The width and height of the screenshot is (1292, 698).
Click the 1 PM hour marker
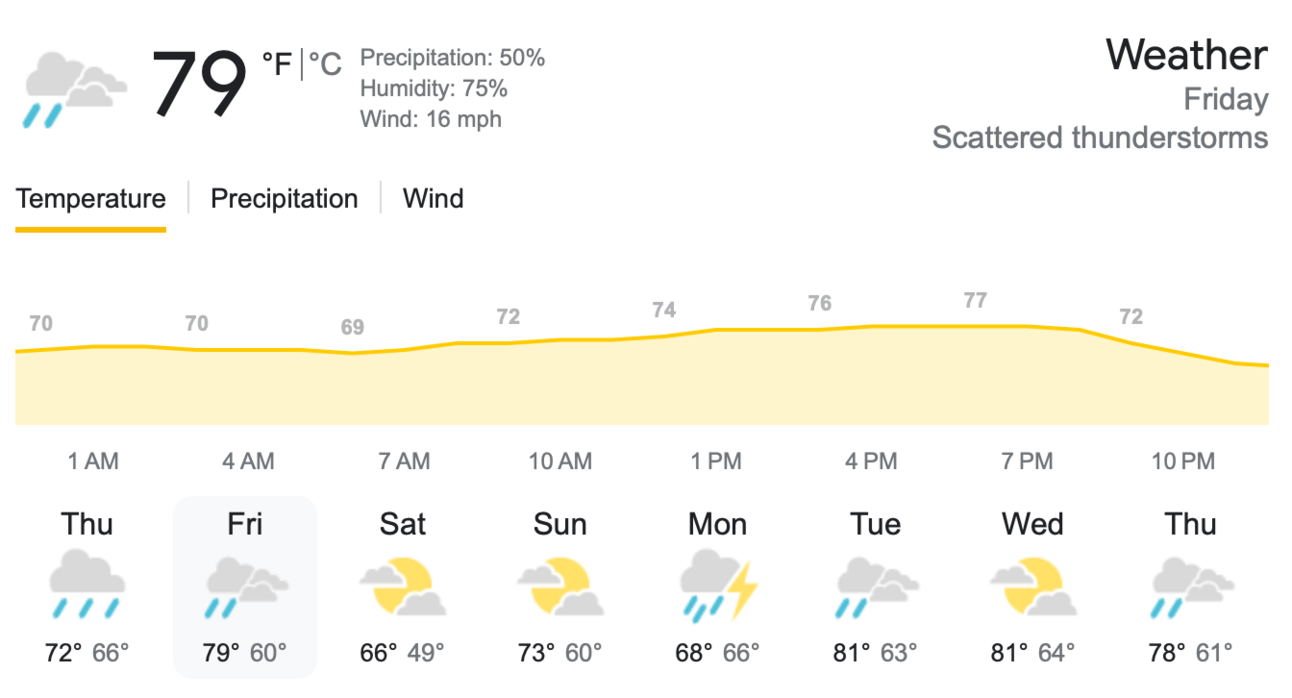(716, 461)
